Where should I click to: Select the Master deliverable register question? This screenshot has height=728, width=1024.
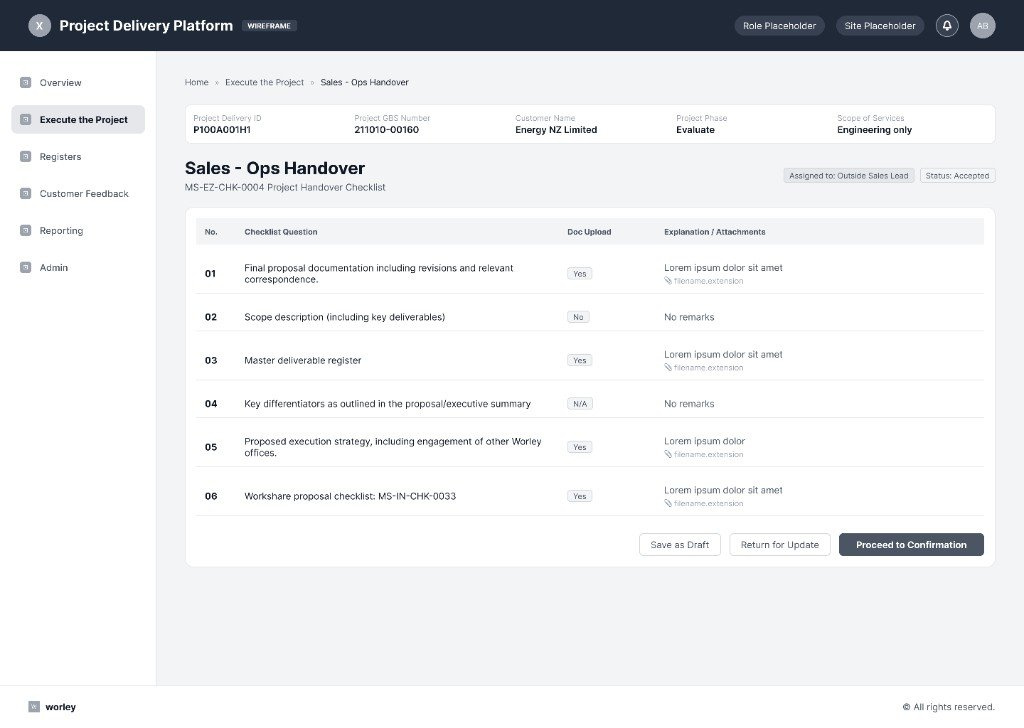click(x=302, y=360)
